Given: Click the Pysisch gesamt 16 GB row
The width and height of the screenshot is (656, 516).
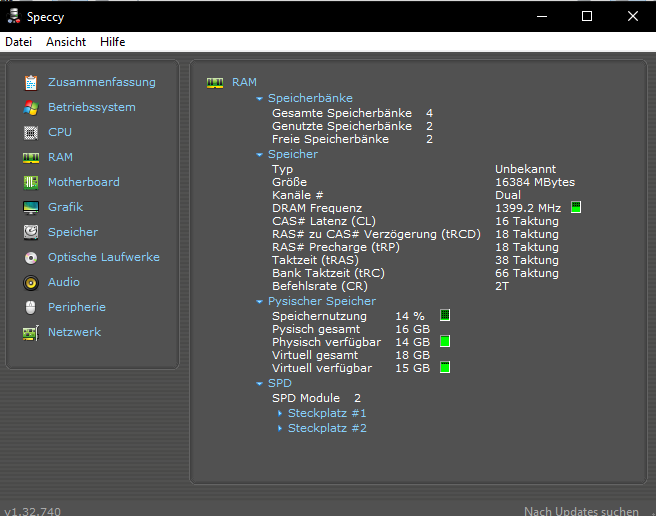Looking at the screenshot, I should (351, 329).
